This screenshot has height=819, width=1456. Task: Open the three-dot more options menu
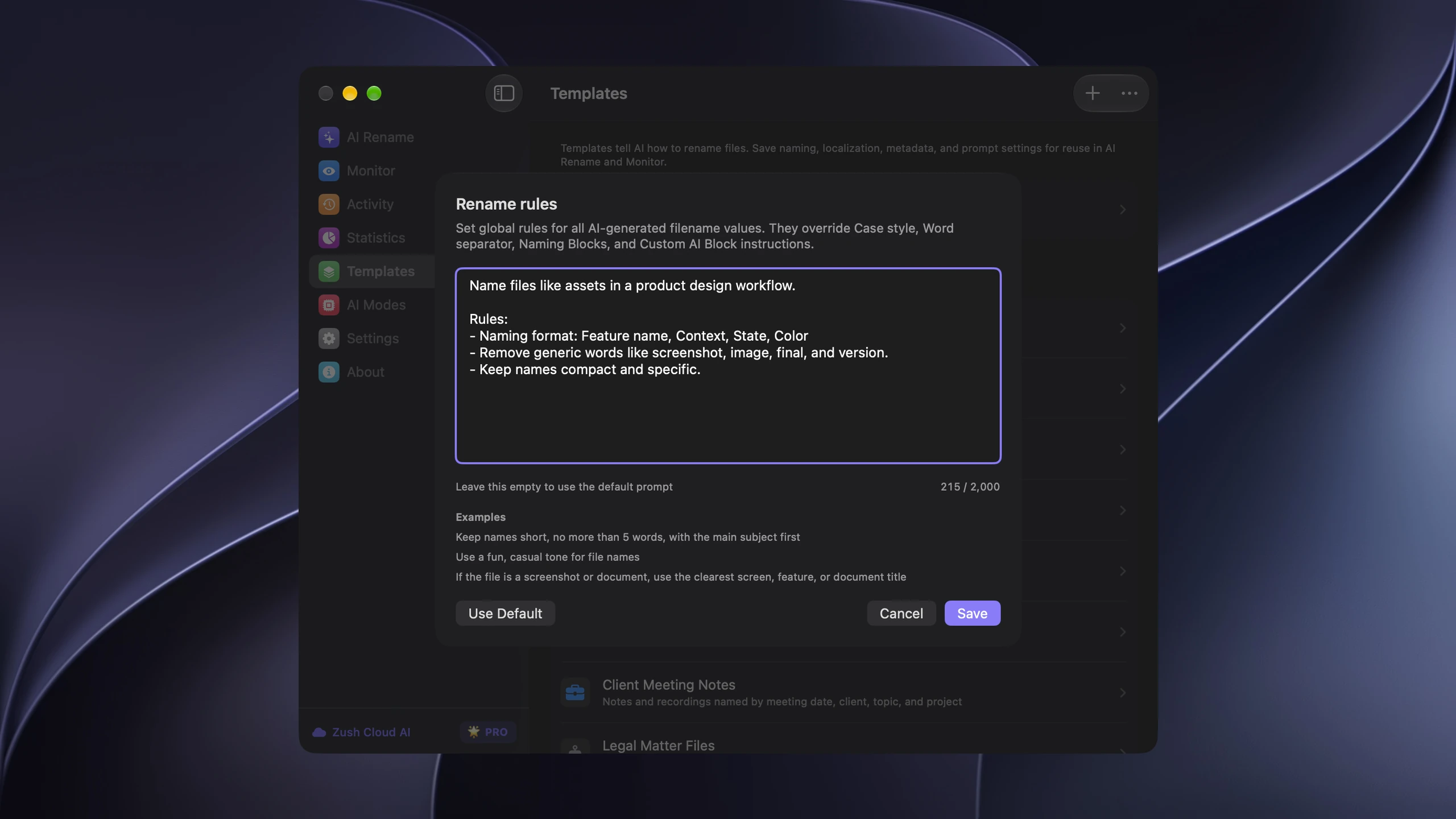1129,93
